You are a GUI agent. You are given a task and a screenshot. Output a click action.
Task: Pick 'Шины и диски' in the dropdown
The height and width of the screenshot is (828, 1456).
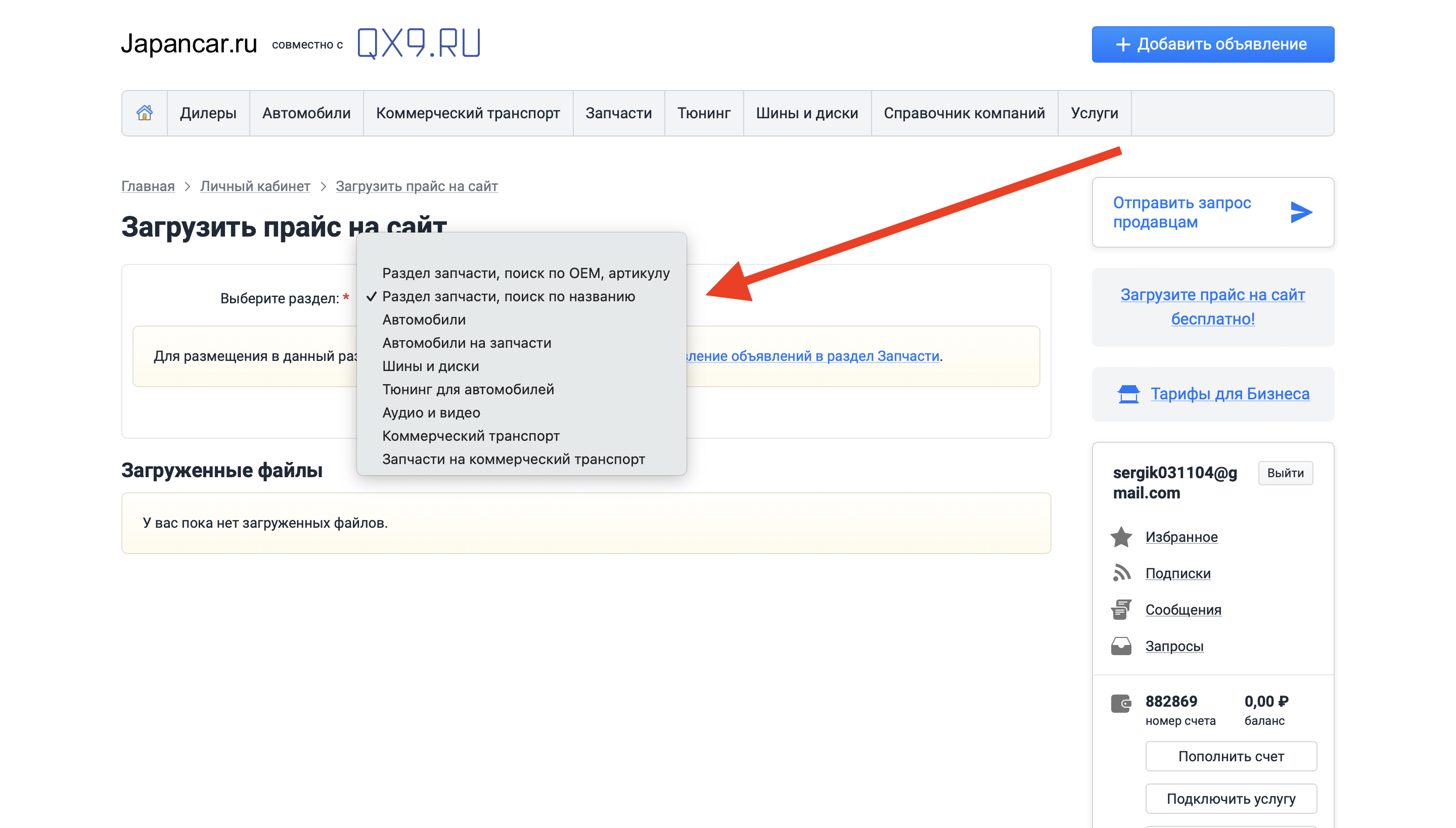[x=431, y=366]
